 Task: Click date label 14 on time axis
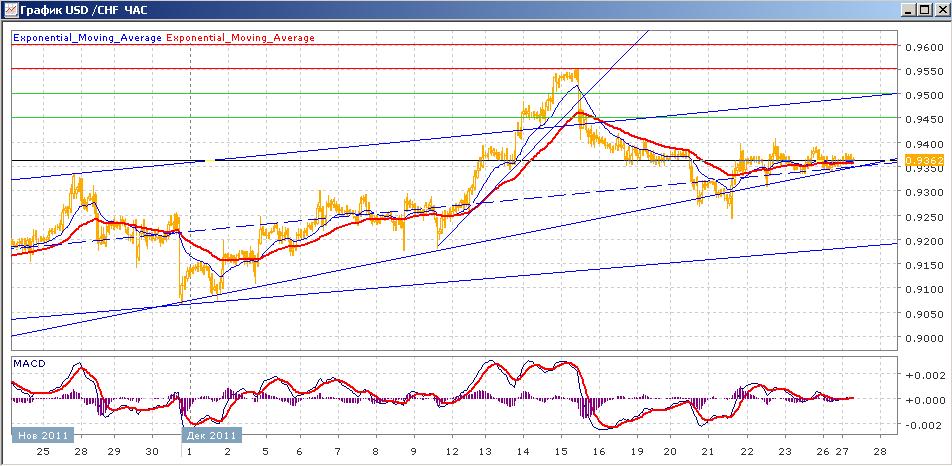tap(523, 452)
